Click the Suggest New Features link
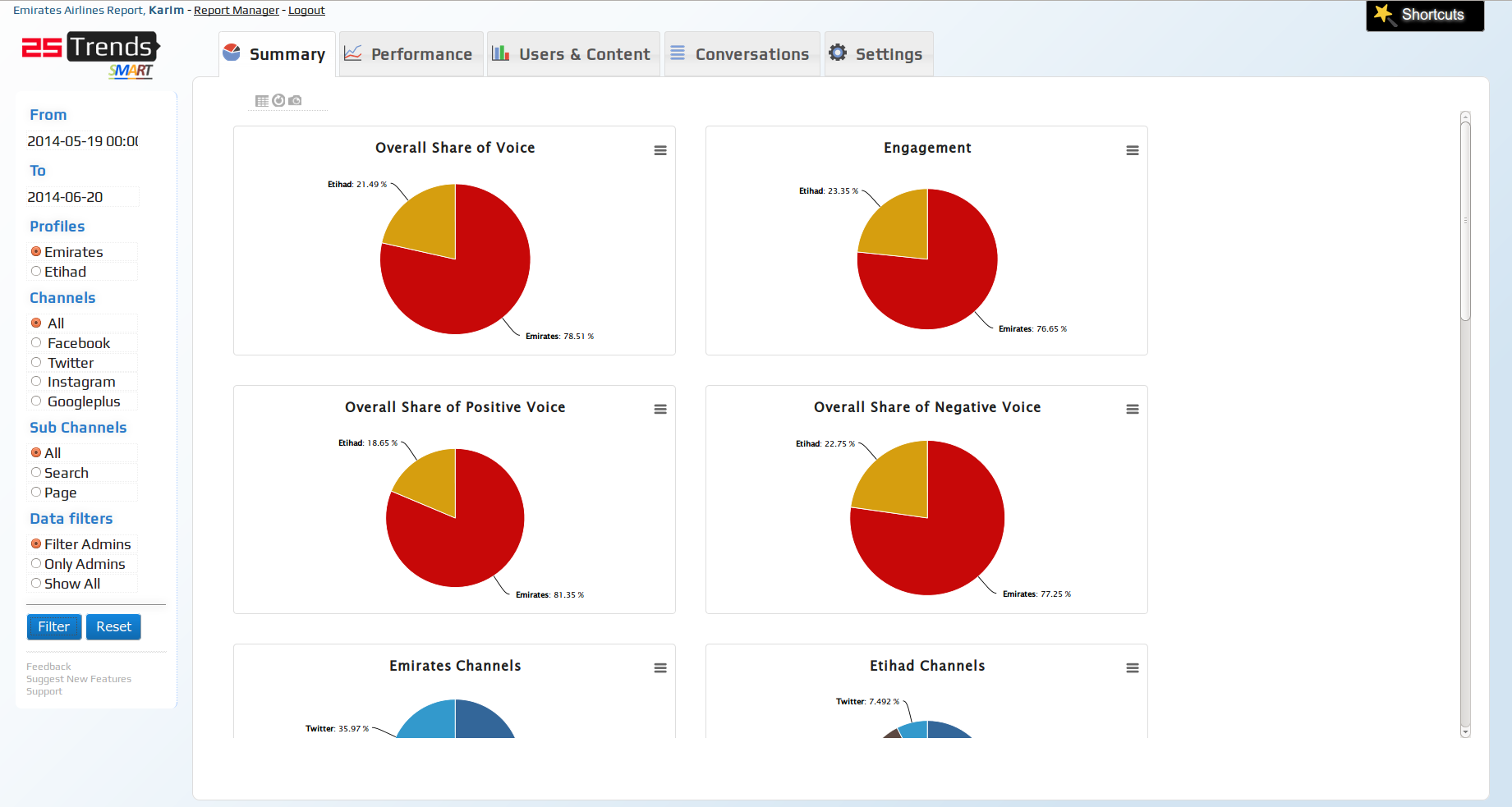1512x807 pixels. click(79, 679)
